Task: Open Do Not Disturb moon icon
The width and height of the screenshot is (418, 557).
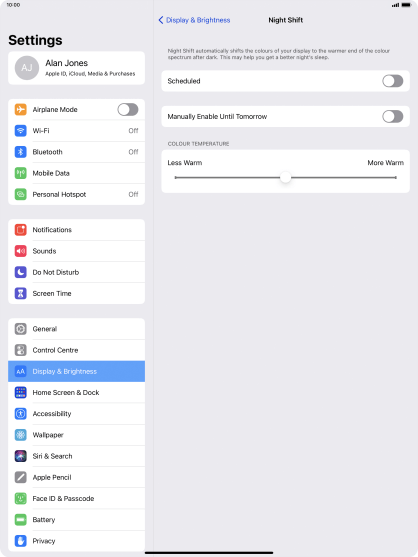Action: point(21,272)
